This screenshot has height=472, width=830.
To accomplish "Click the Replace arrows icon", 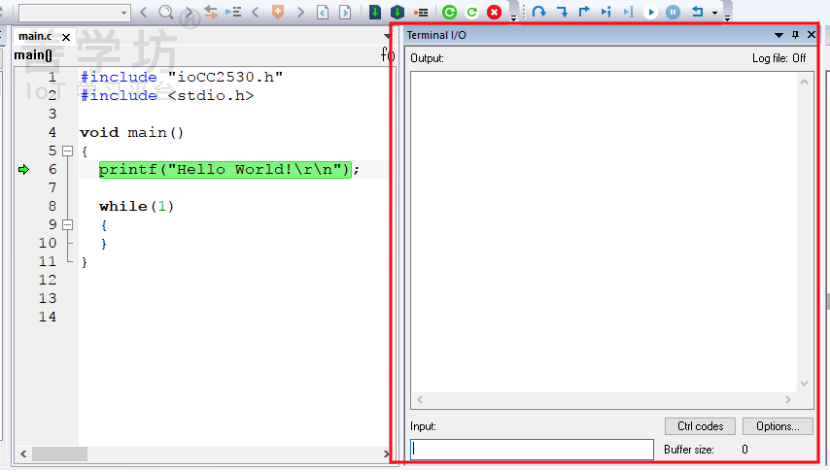I will (x=211, y=12).
